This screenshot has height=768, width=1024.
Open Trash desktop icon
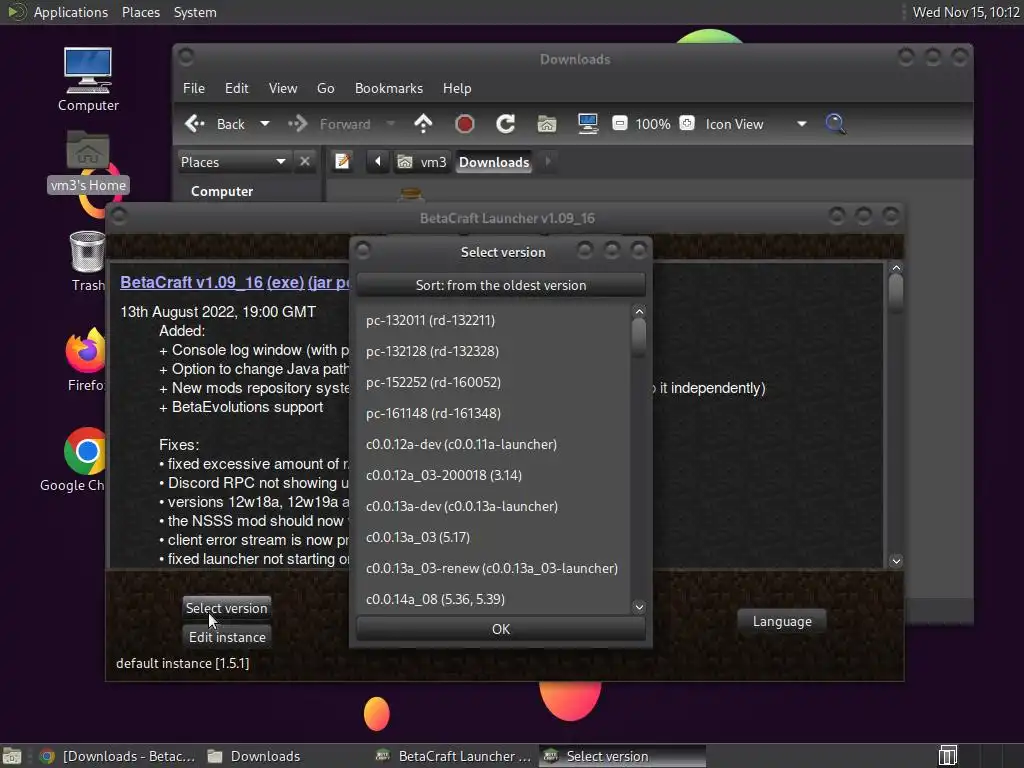pyautogui.click(x=88, y=261)
